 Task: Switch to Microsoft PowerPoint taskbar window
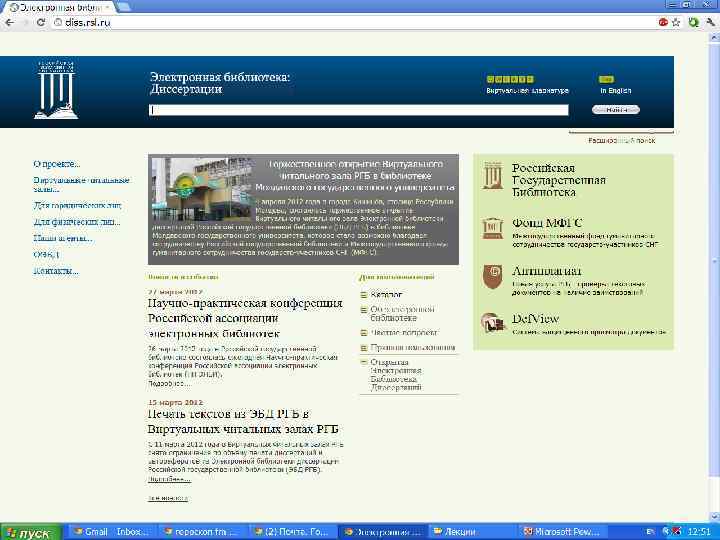[565, 532]
